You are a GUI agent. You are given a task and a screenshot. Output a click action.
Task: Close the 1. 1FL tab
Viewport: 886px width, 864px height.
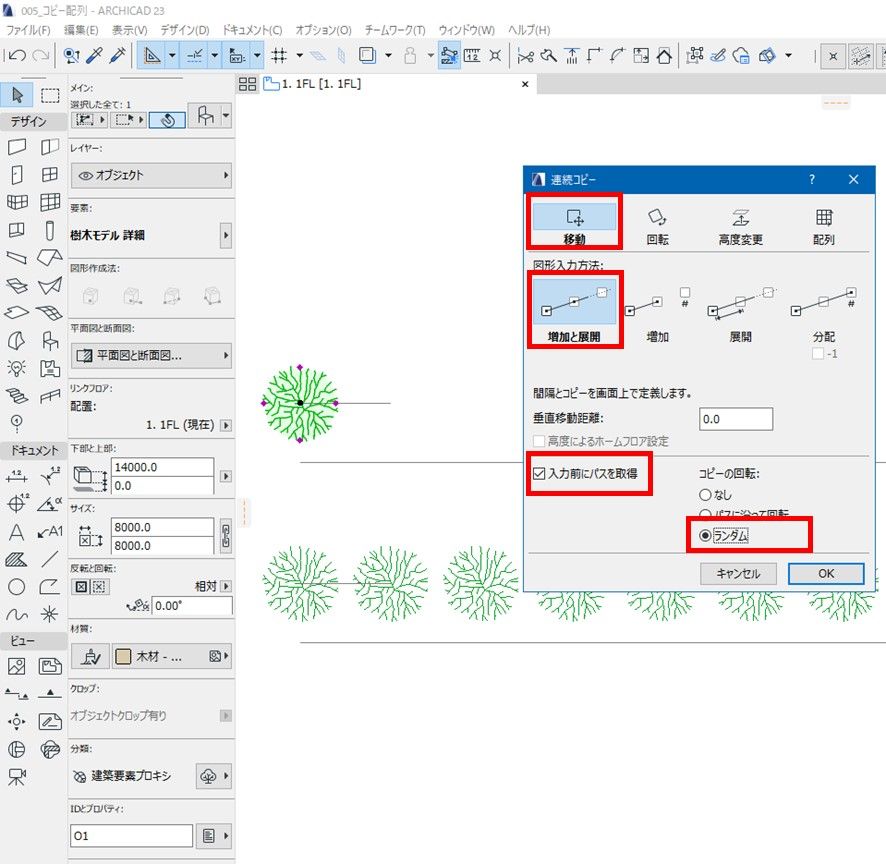point(525,84)
